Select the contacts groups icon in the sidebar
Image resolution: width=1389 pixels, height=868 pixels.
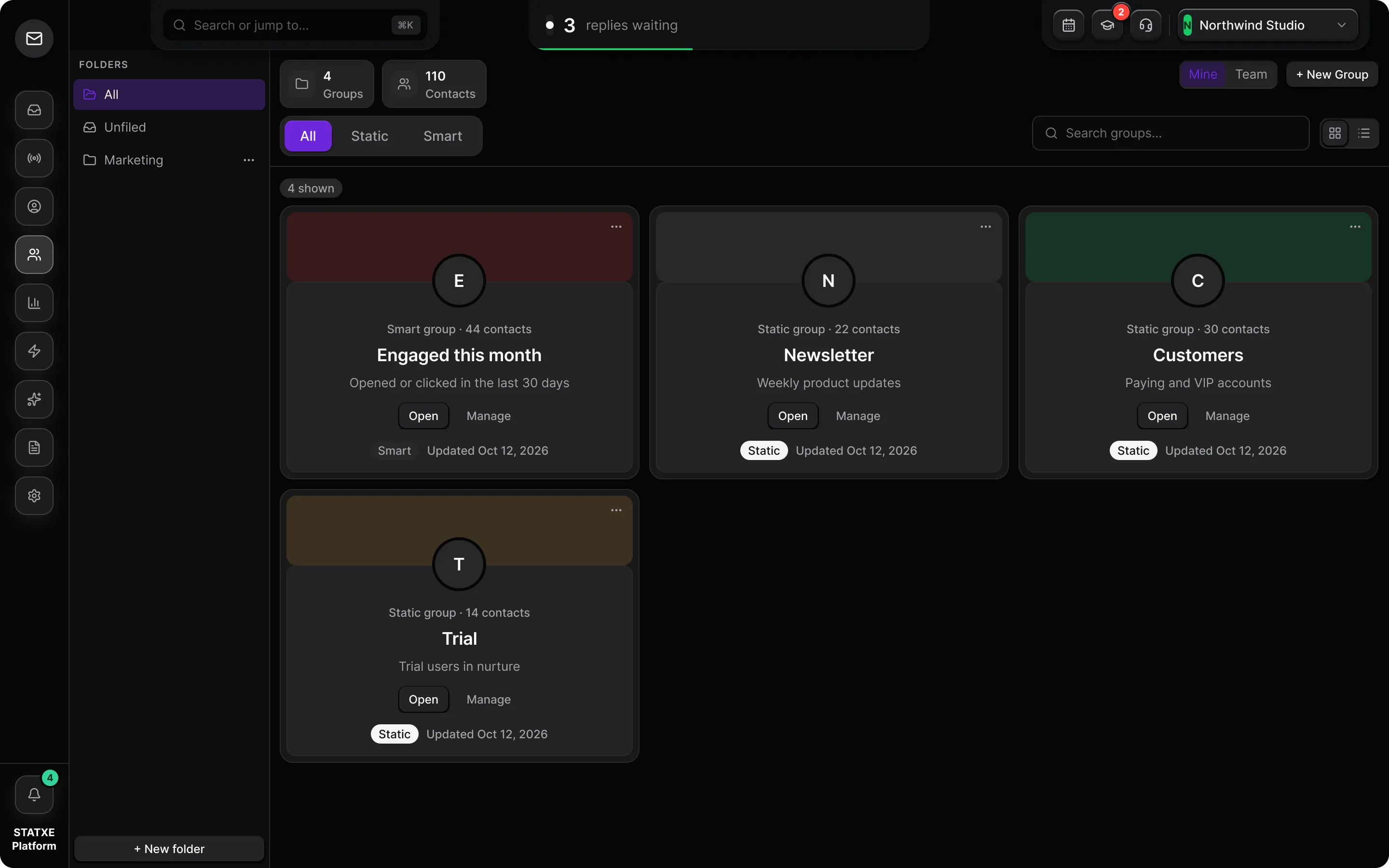(34, 254)
